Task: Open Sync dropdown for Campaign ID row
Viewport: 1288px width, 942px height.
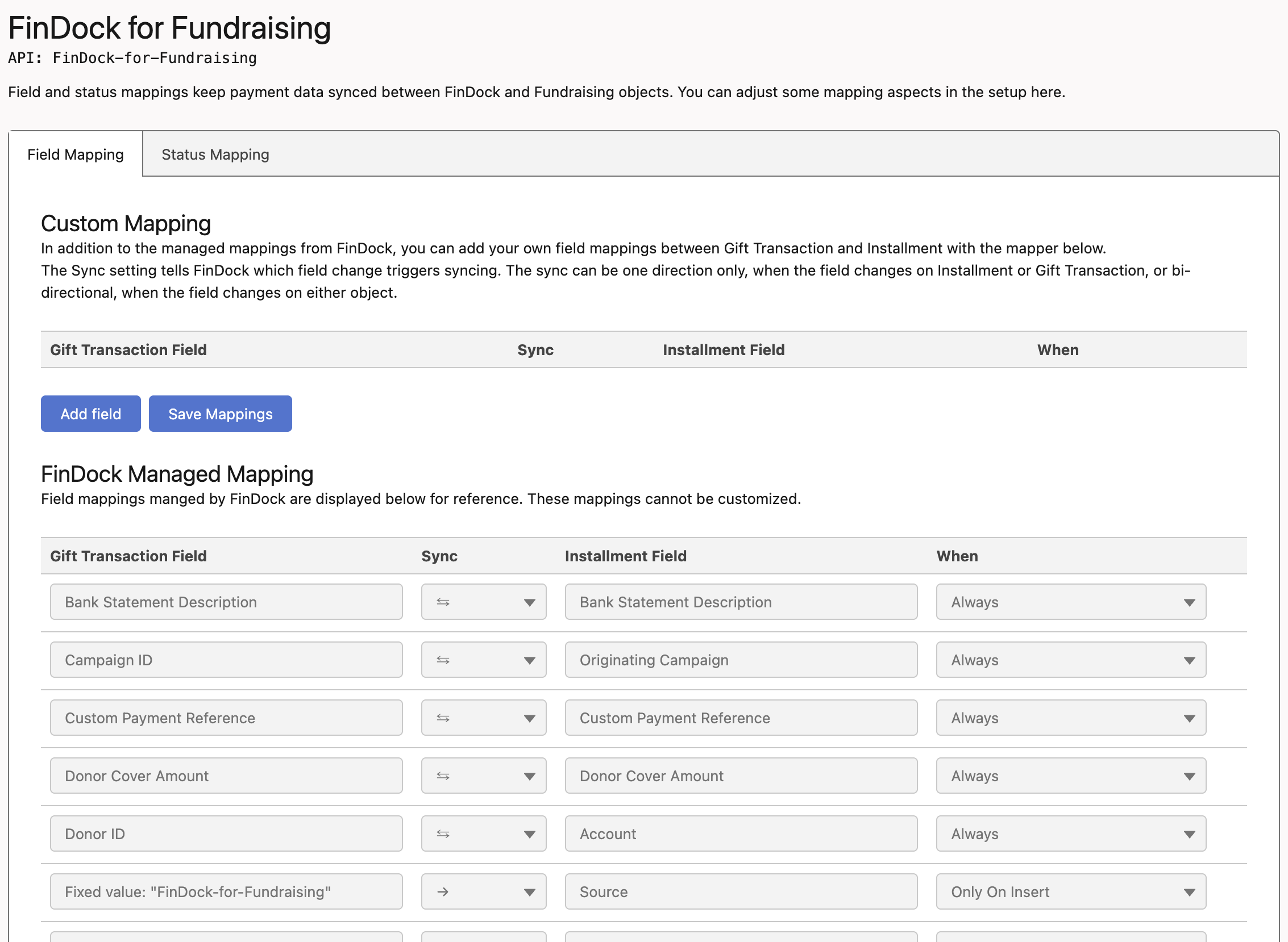Action: click(483, 660)
